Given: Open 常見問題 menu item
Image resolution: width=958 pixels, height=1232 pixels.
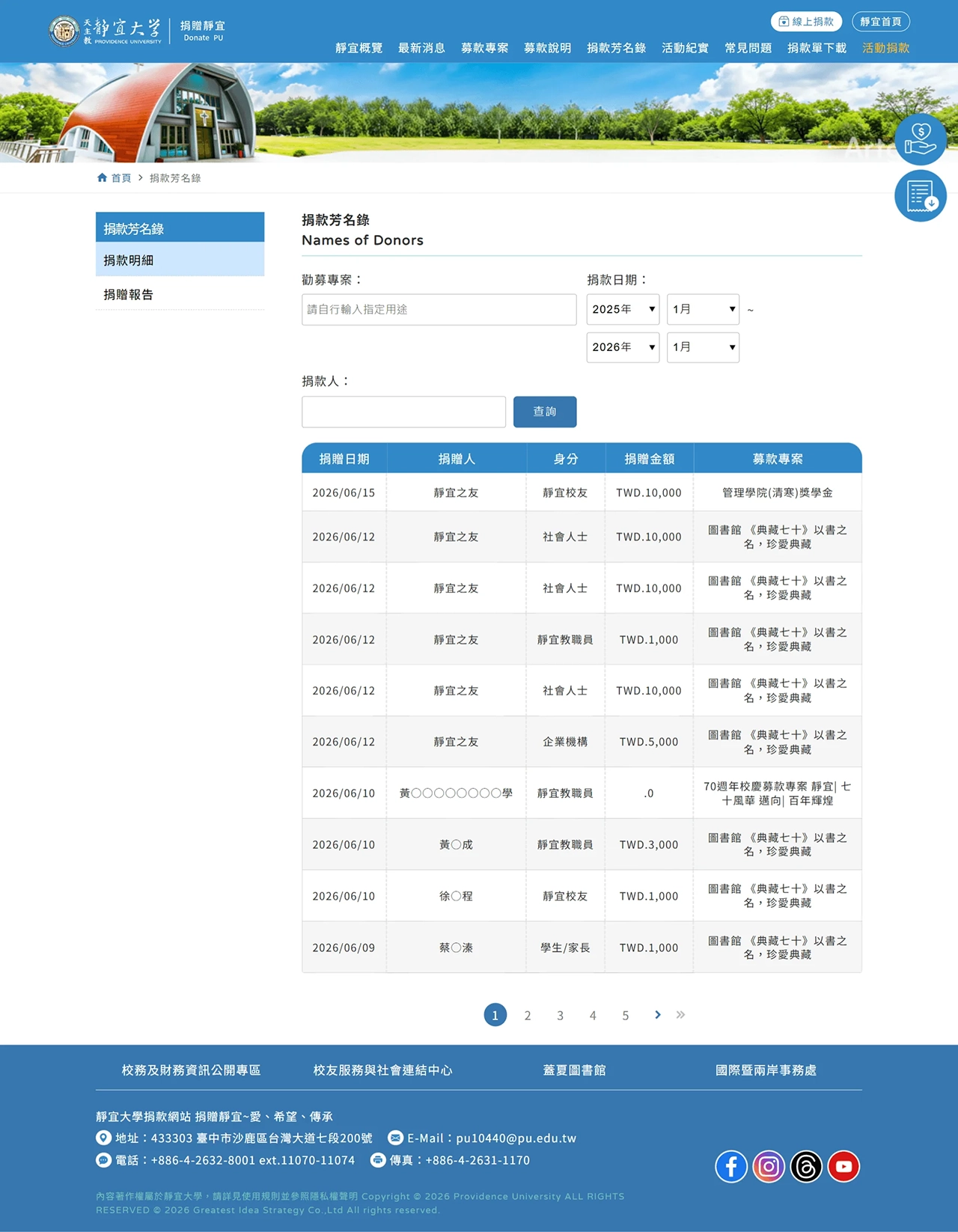Looking at the screenshot, I should click(748, 48).
